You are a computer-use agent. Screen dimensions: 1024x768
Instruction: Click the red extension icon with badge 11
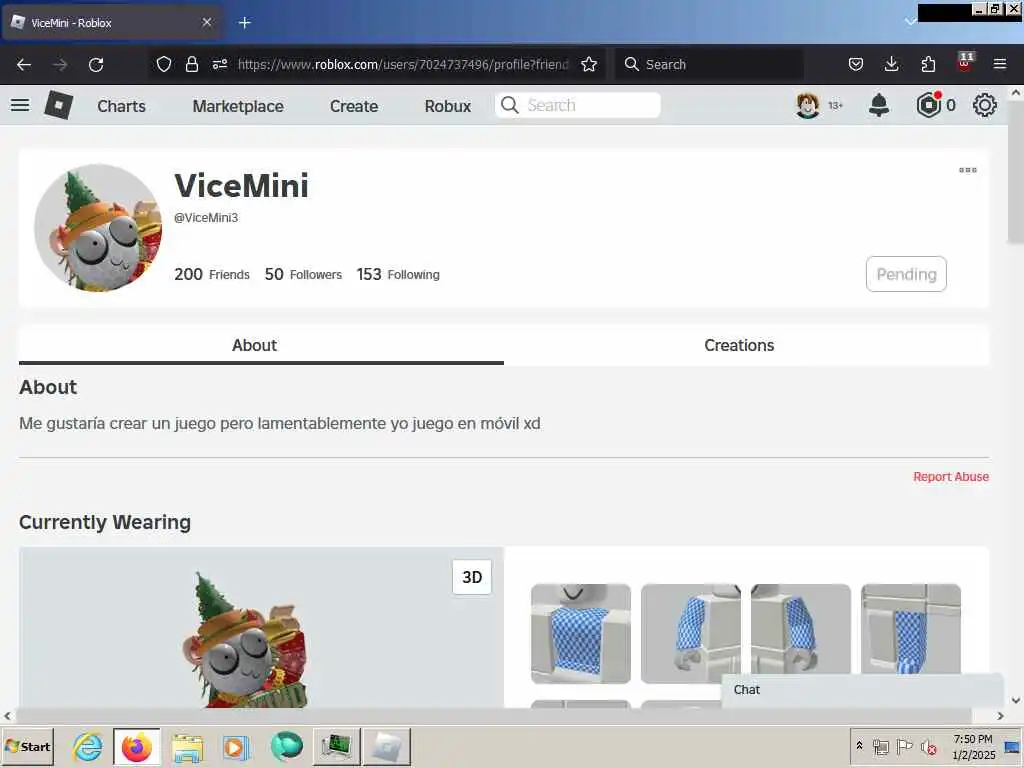pyautogui.click(x=965, y=62)
